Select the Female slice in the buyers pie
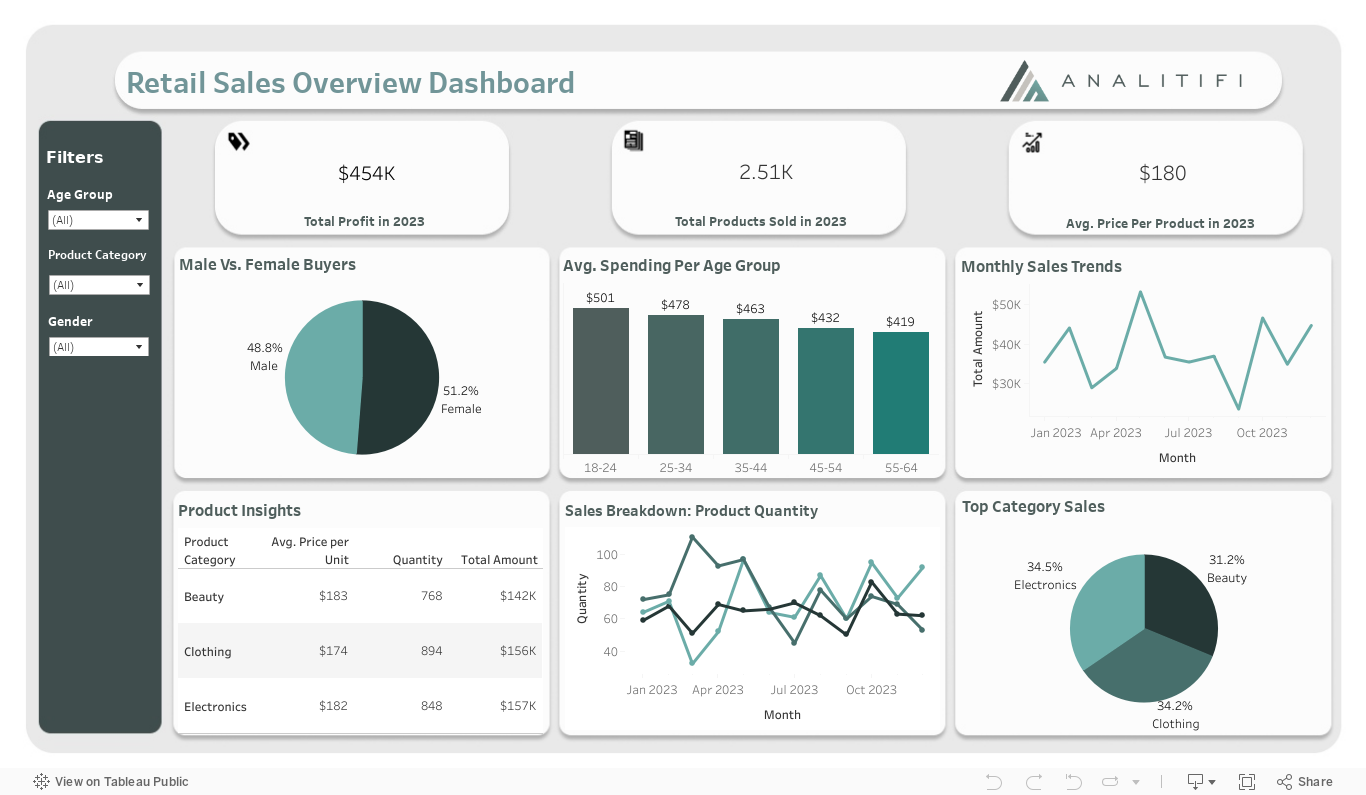This screenshot has width=1366, height=795. 400,375
